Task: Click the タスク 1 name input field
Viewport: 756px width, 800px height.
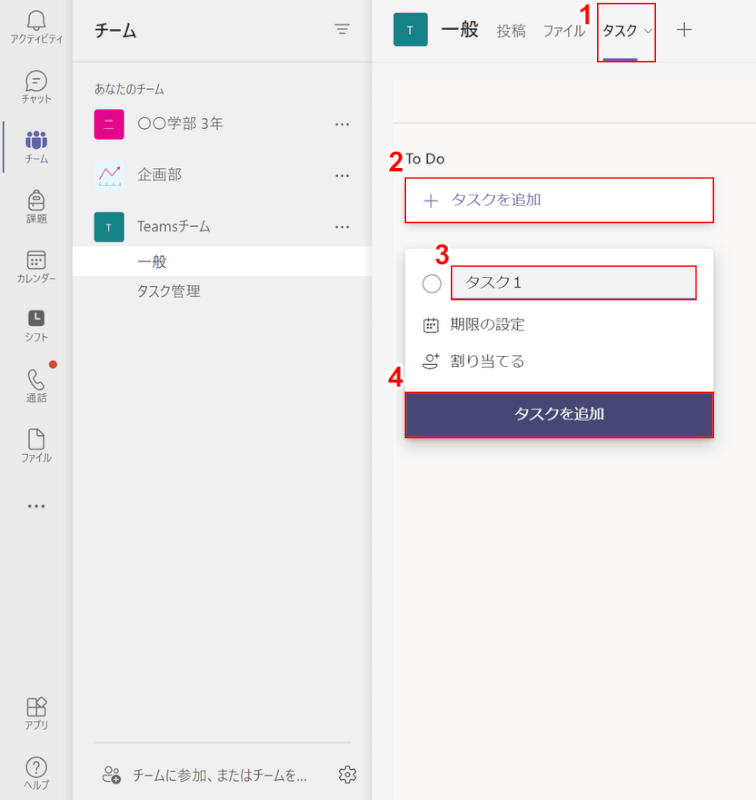Action: click(x=574, y=283)
